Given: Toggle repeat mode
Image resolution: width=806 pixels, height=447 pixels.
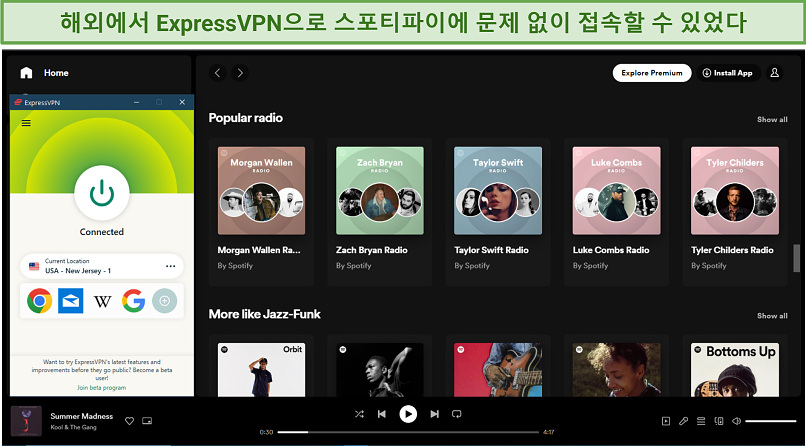Looking at the screenshot, I should tap(456, 414).
